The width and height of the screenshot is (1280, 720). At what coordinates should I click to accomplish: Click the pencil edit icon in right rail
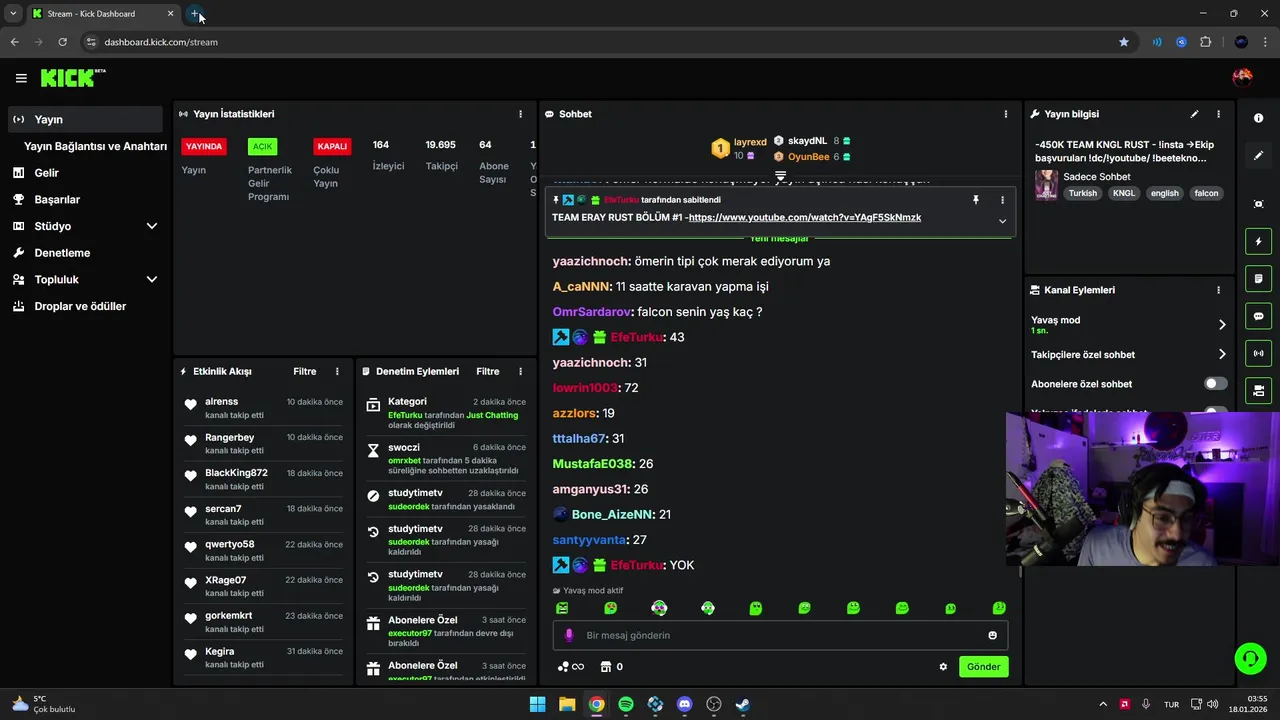(x=1258, y=156)
